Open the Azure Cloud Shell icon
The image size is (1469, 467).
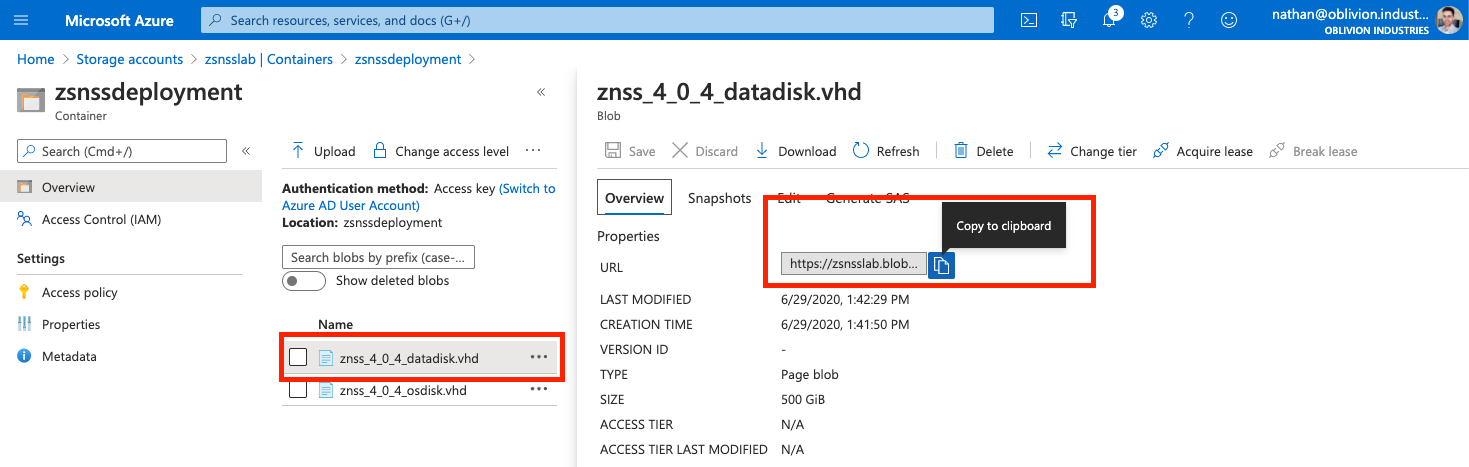click(x=1028, y=20)
